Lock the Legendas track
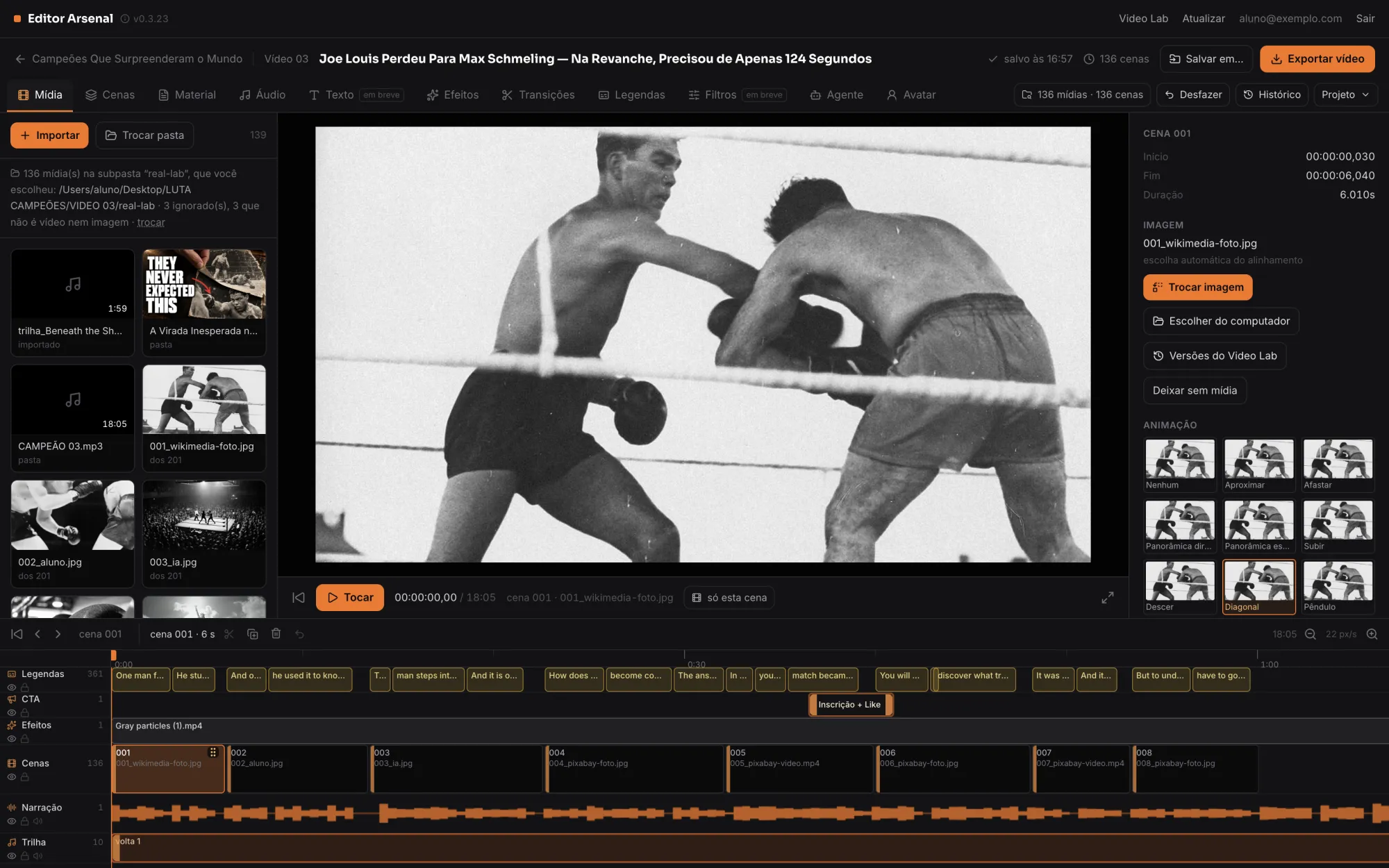This screenshot has height=868, width=1389. (x=24, y=687)
